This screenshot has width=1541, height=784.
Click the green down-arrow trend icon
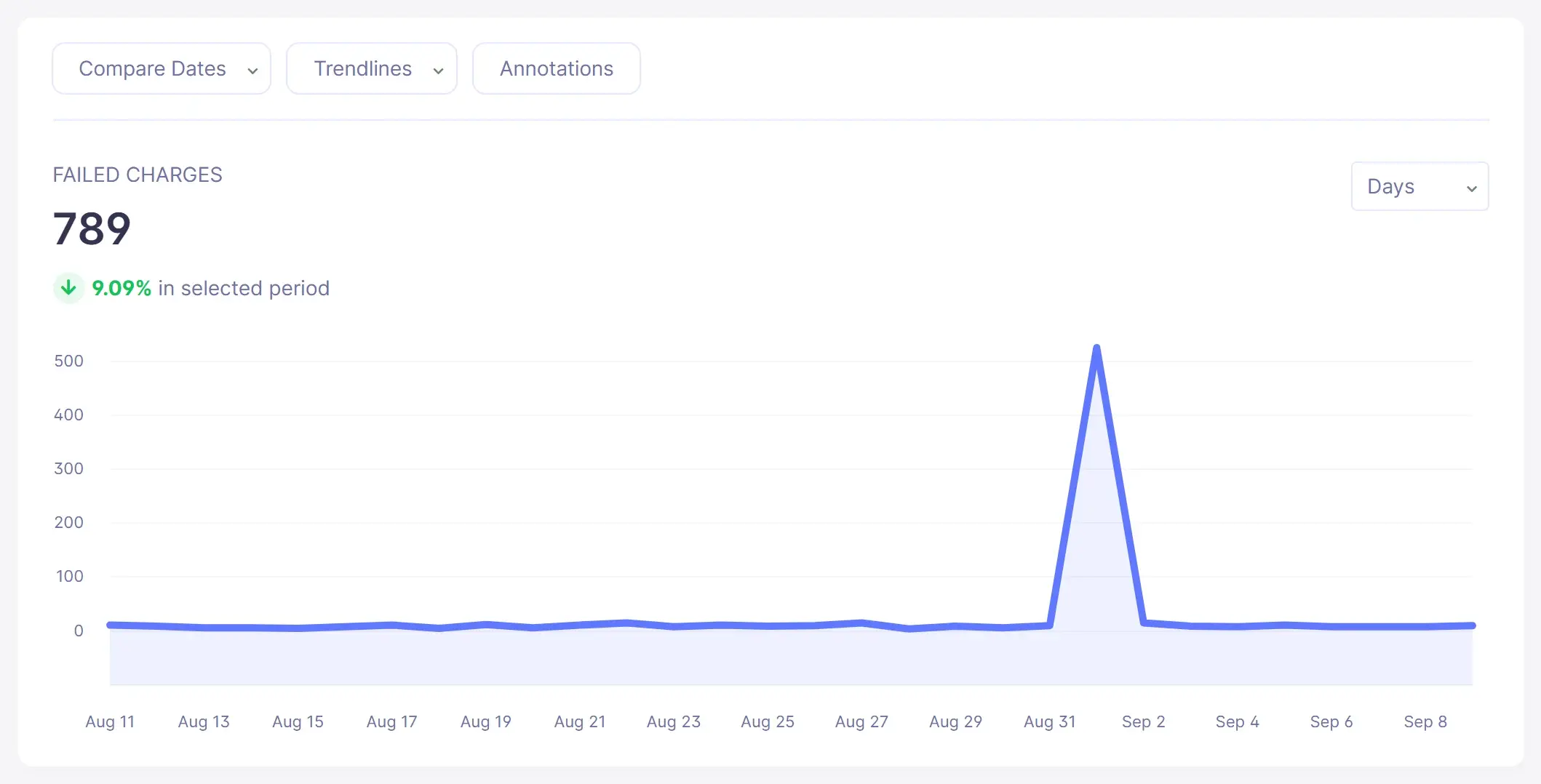[68, 288]
